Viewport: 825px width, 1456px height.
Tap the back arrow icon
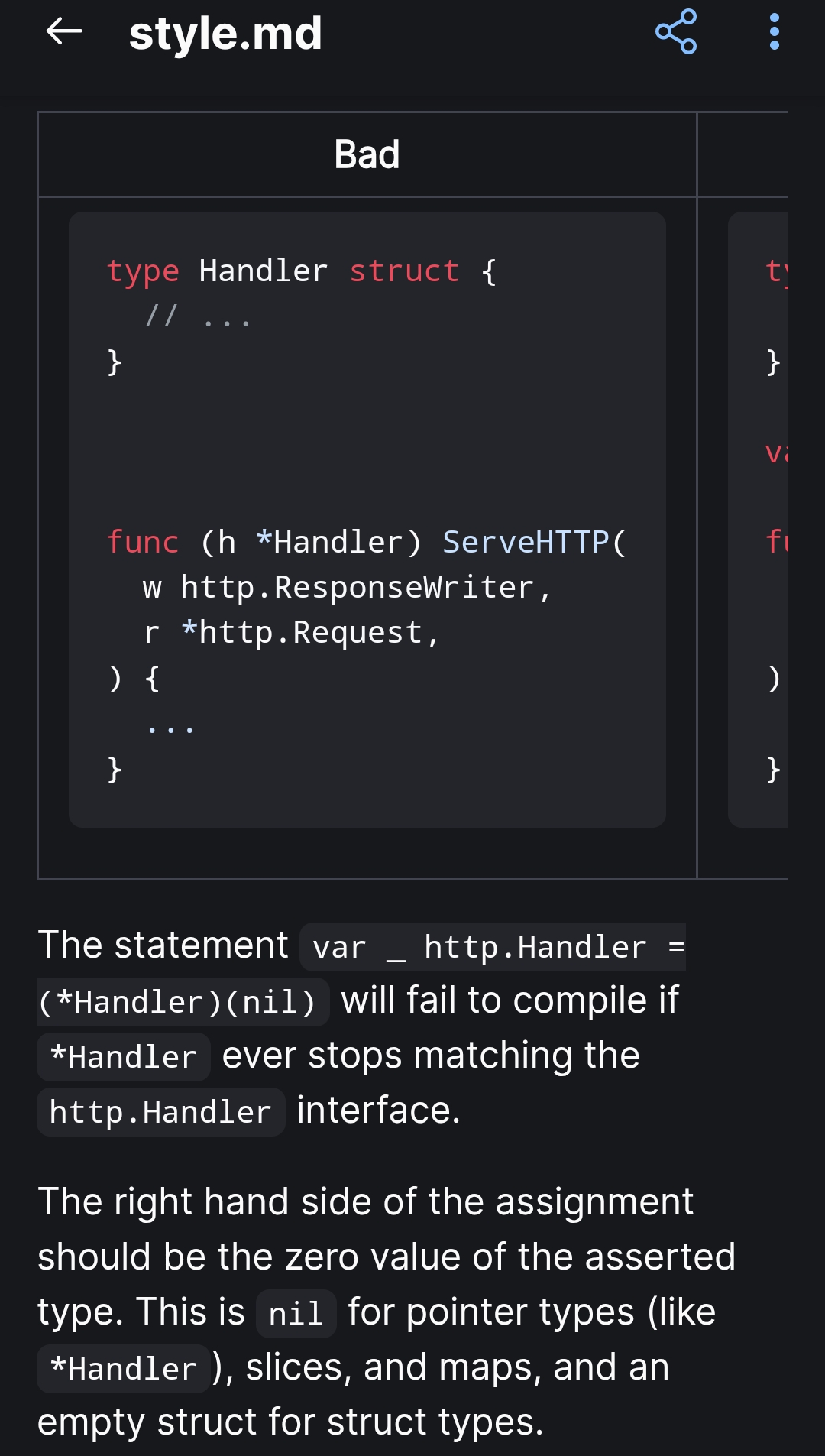tap(64, 32)
